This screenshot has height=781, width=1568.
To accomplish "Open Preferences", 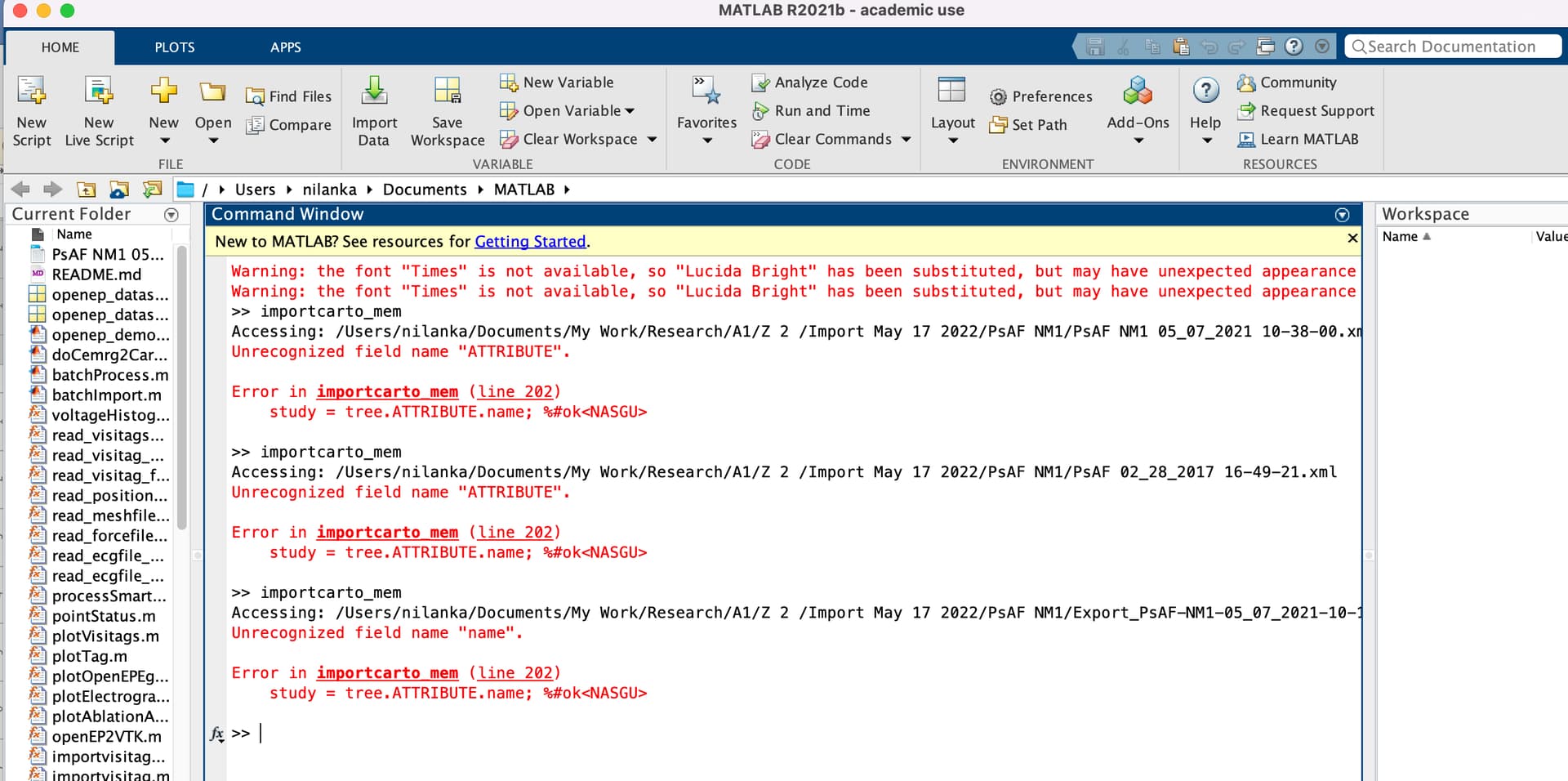I will pos(1040,96).
